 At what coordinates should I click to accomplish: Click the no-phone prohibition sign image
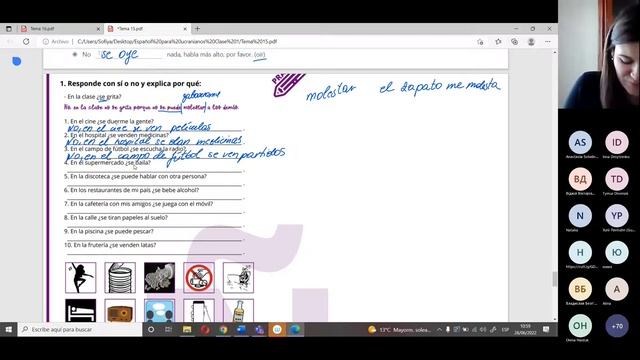[x=199, y=278]
